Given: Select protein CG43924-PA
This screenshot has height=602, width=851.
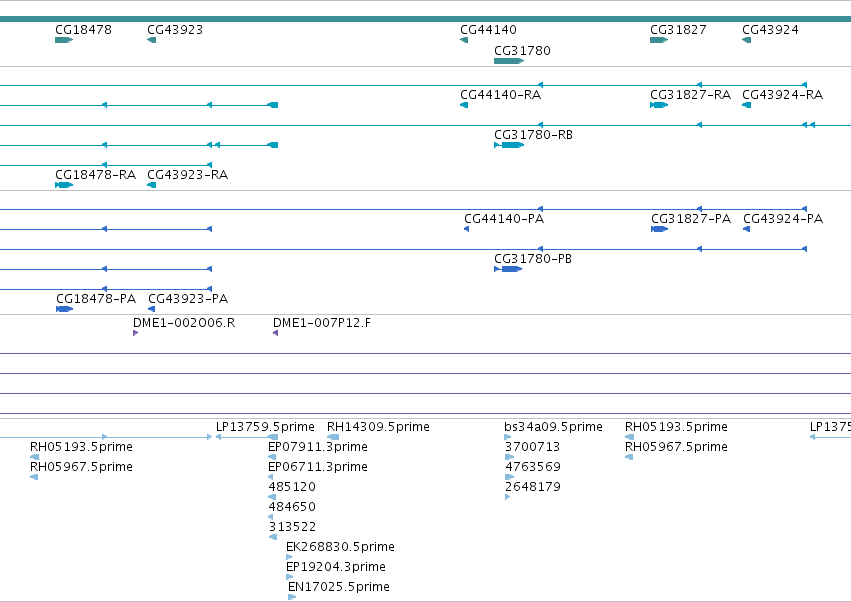Looking at the screenshot, I should coord(783,219).
